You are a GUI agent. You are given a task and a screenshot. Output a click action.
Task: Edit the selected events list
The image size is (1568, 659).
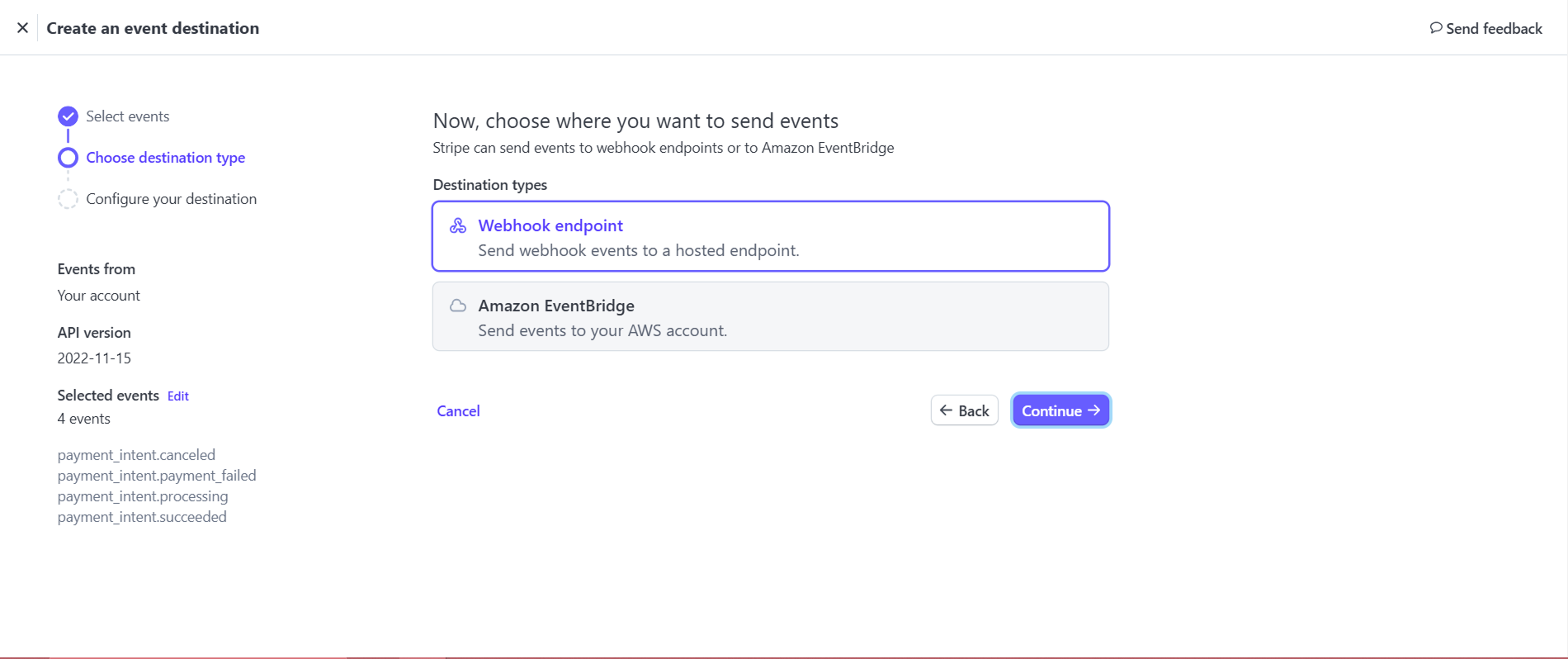point(178,396)
